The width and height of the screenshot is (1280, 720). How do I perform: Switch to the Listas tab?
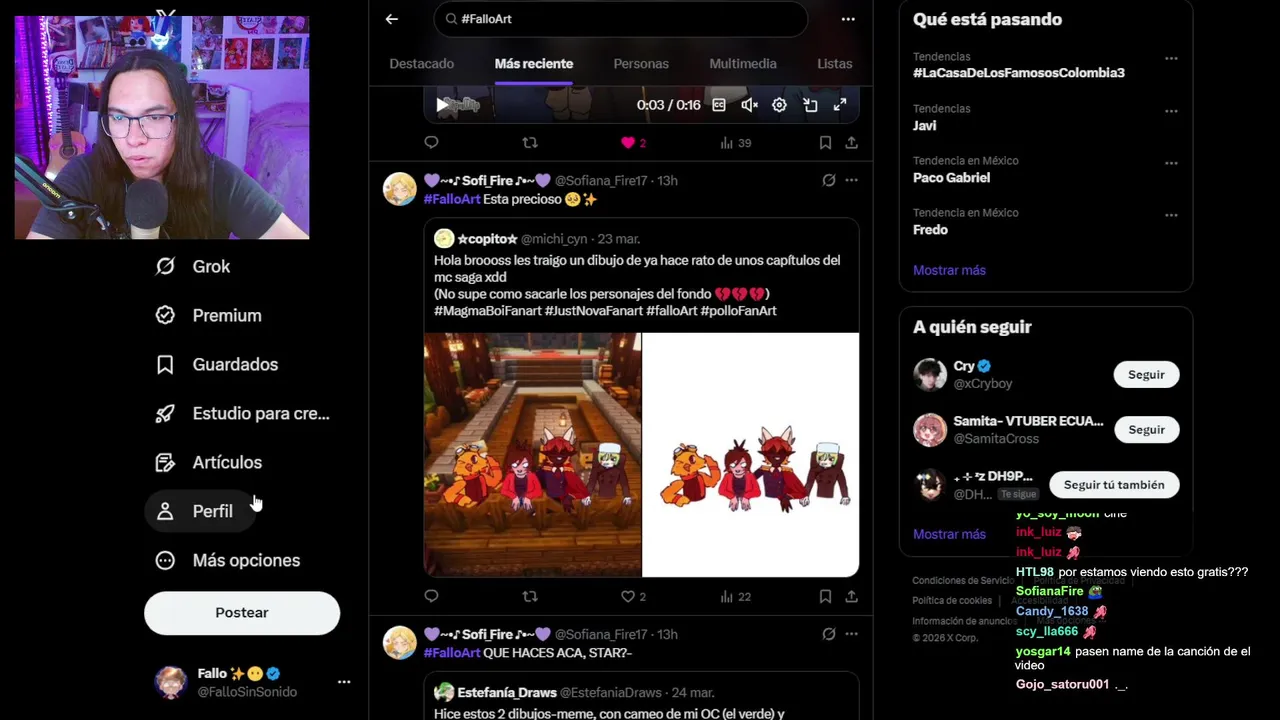pyautogui.click(x=835, y=64)
